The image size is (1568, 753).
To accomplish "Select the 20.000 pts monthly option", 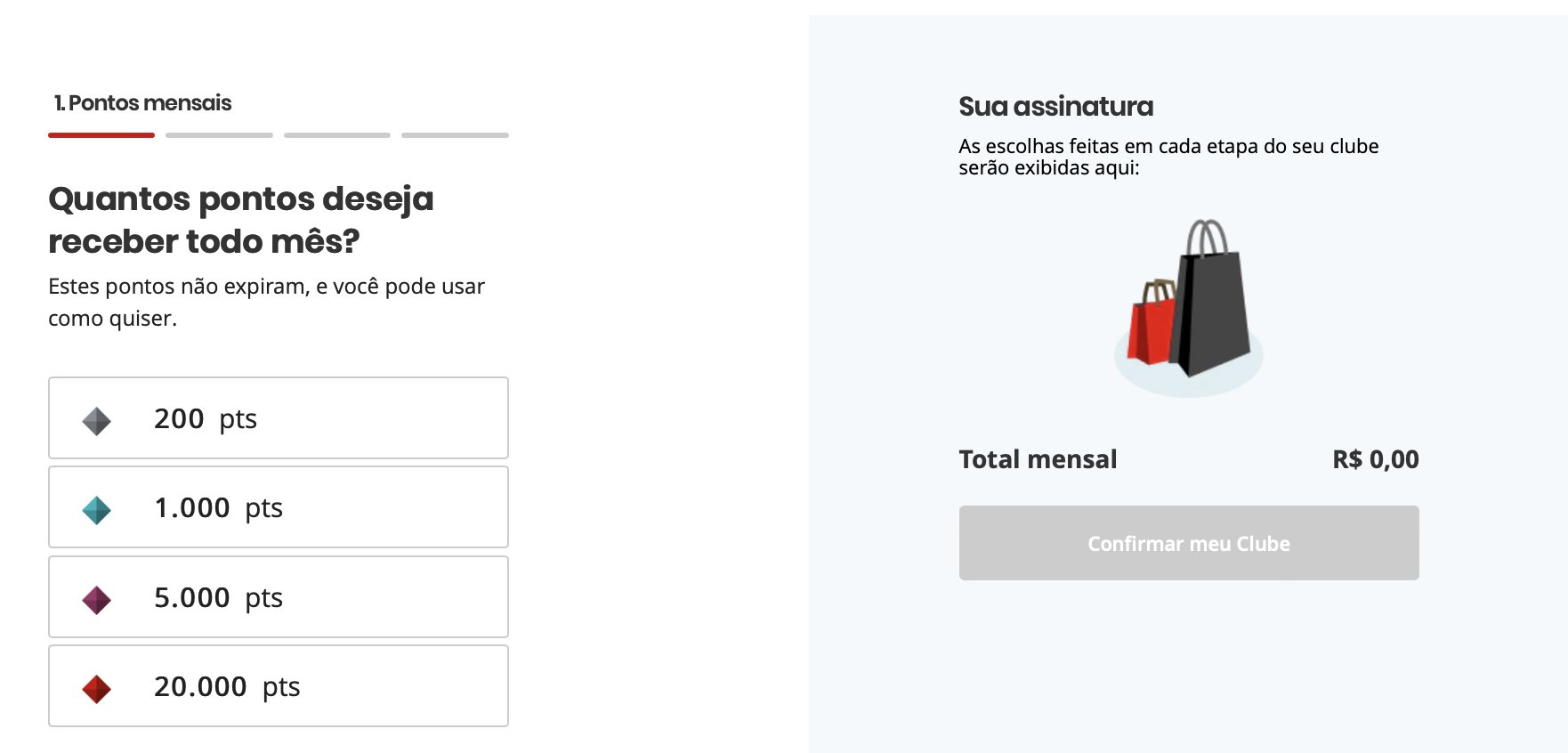I will click(279, 686).
